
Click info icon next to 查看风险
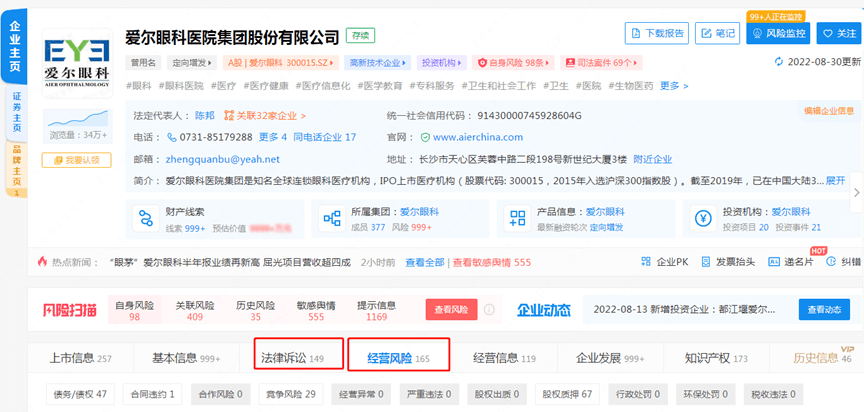click(489, 310)
